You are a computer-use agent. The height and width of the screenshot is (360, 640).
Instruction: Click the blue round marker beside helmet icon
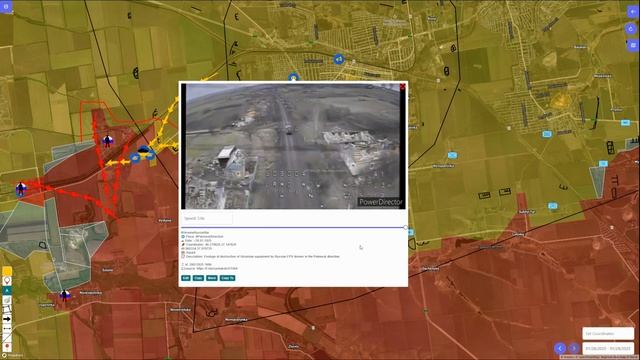coord(135,157)
